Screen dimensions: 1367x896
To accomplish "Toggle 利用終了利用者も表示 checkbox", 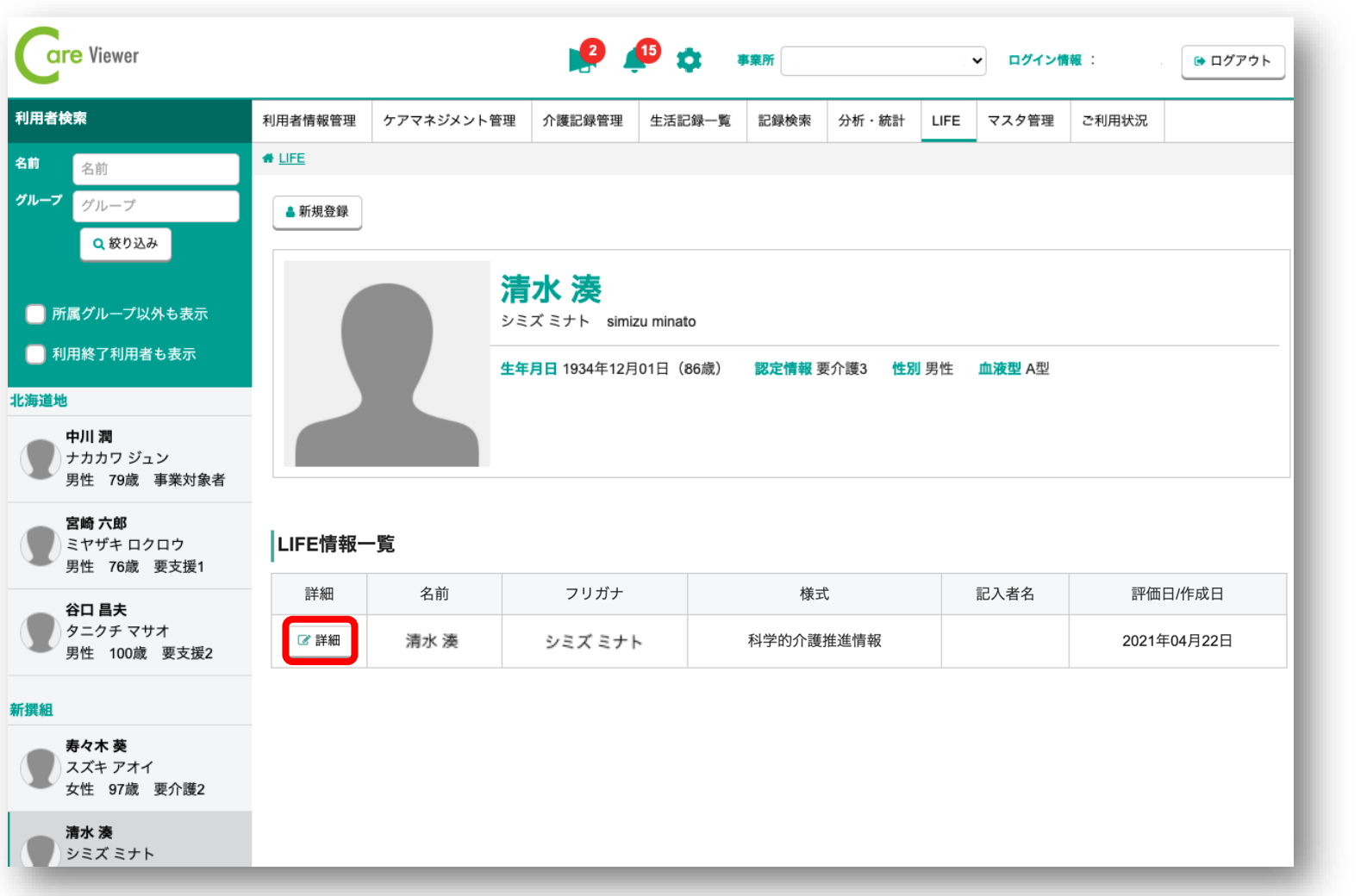I will pos(35,354).
